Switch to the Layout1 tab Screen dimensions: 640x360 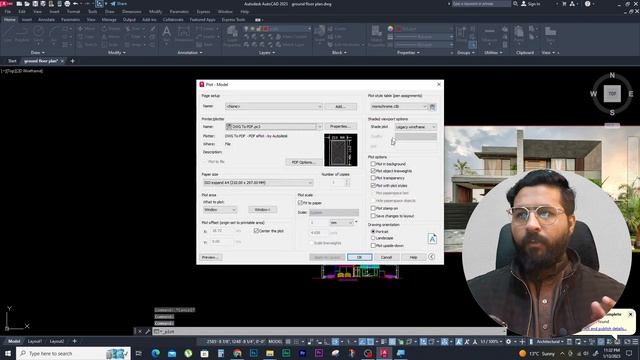(x=35, y=341)
